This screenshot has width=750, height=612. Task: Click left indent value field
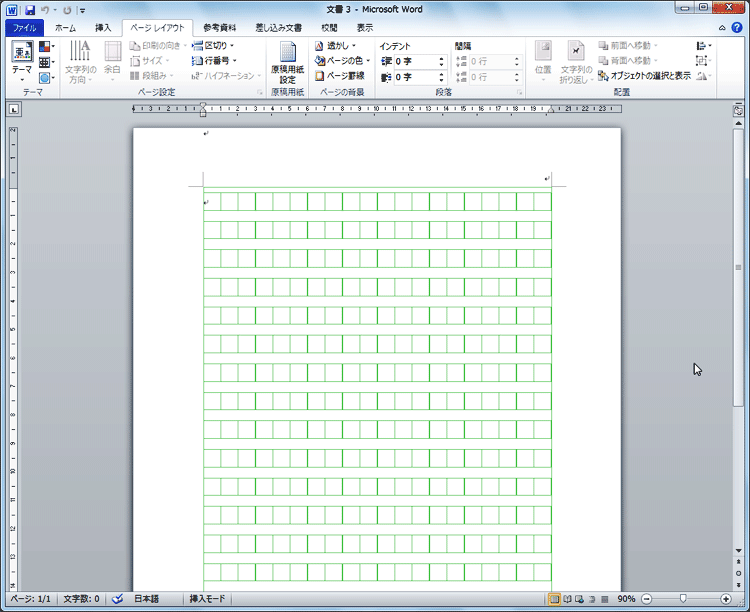point(415,61)
